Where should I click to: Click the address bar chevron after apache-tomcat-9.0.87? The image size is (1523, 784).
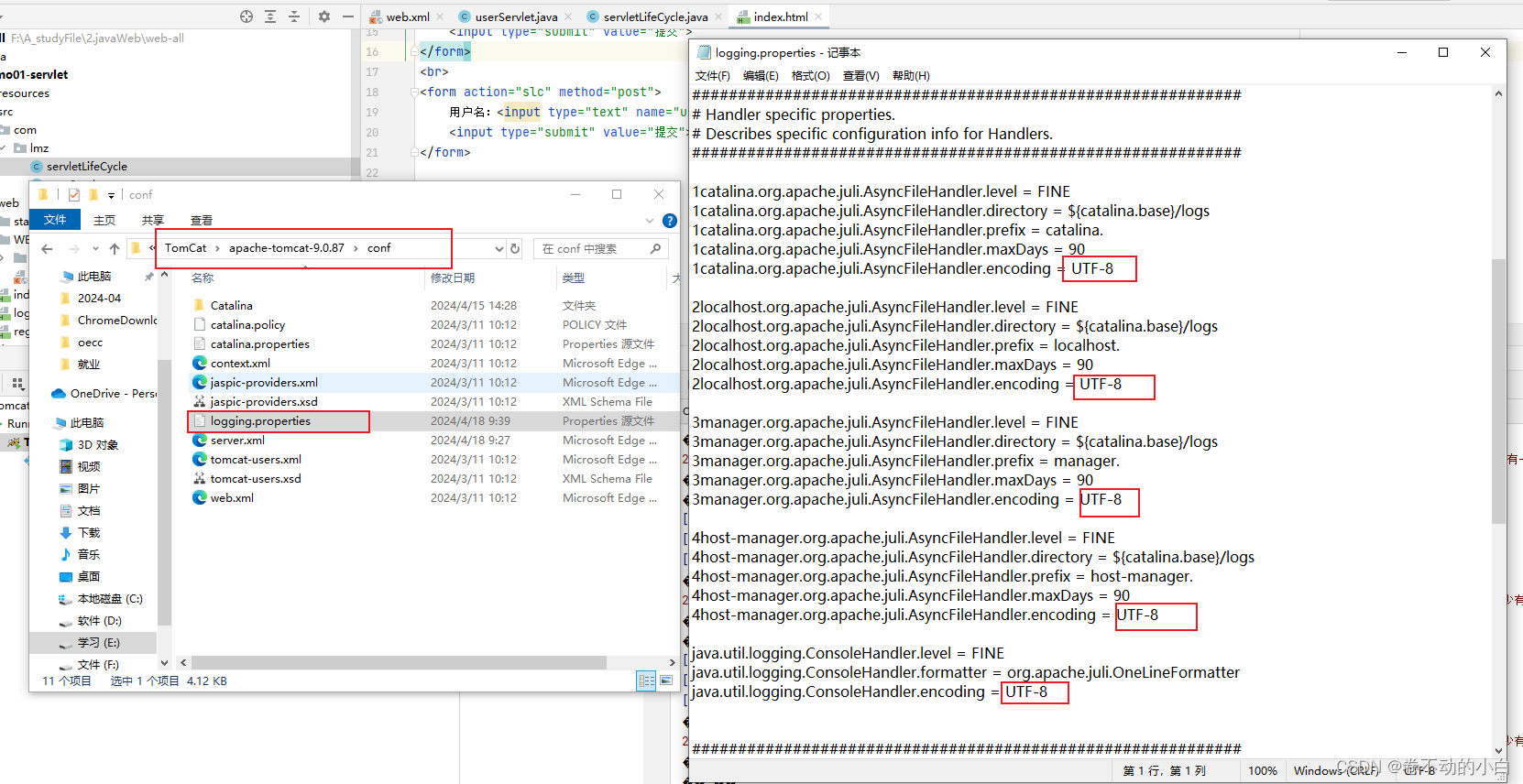tap(356, 248)
